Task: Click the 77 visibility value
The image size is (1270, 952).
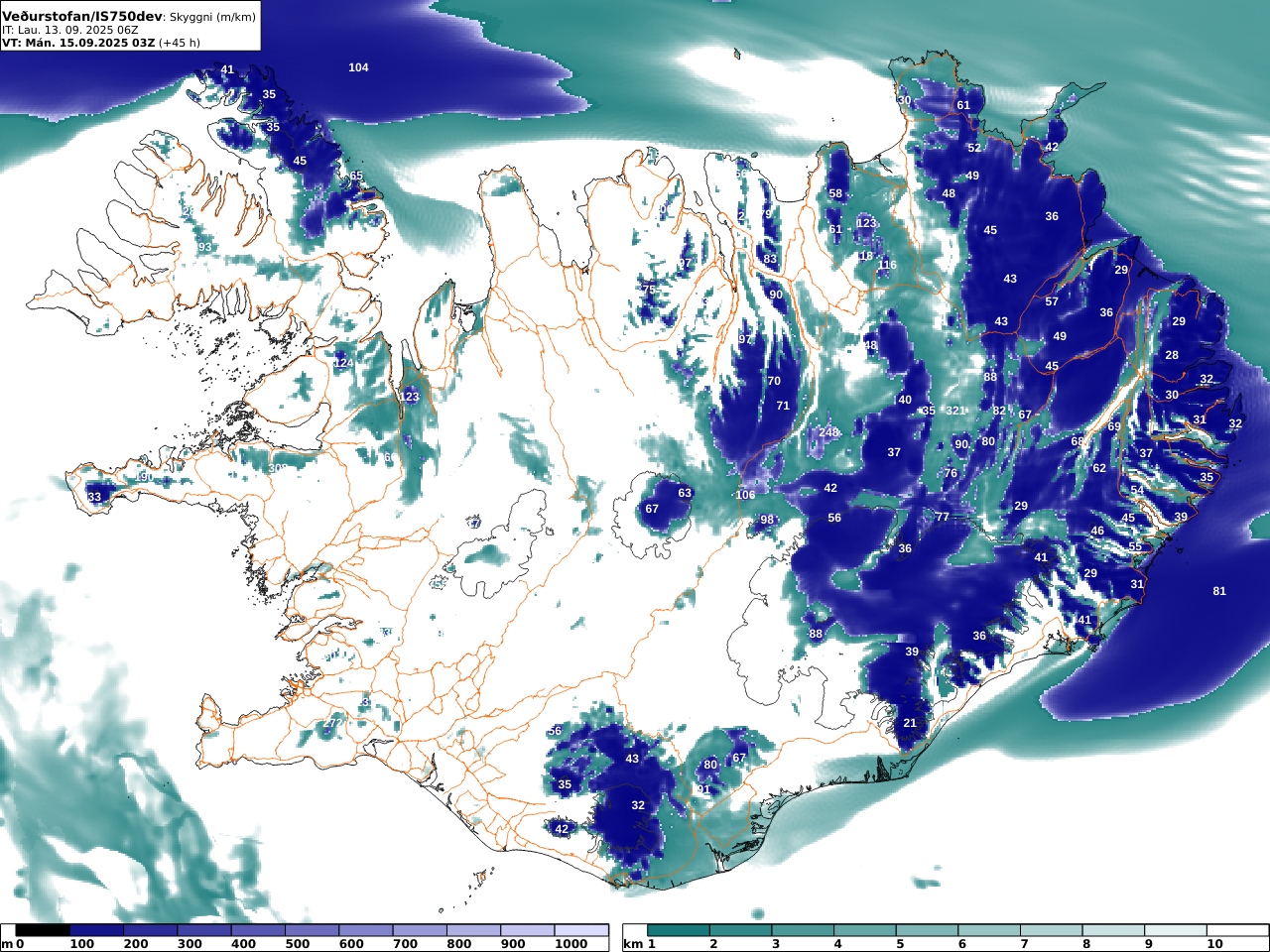Action: coord(943,517)
